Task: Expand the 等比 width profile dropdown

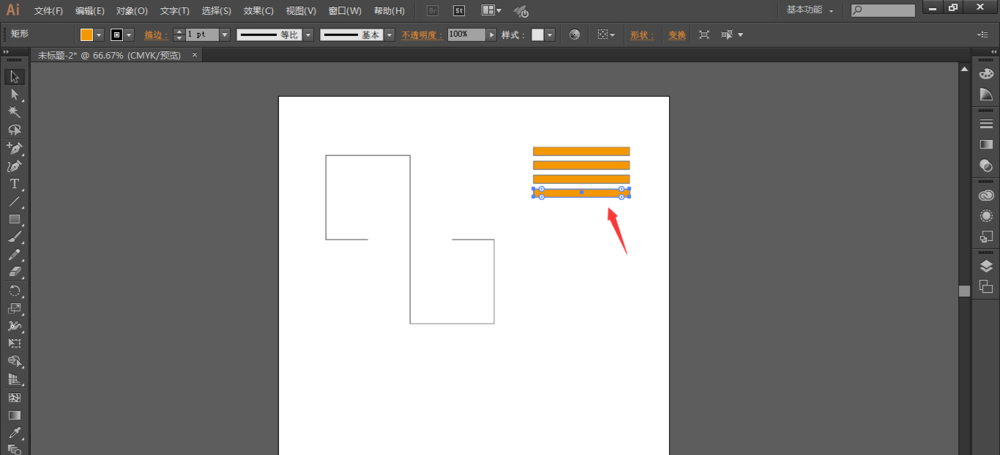Action: coord(308,34)
